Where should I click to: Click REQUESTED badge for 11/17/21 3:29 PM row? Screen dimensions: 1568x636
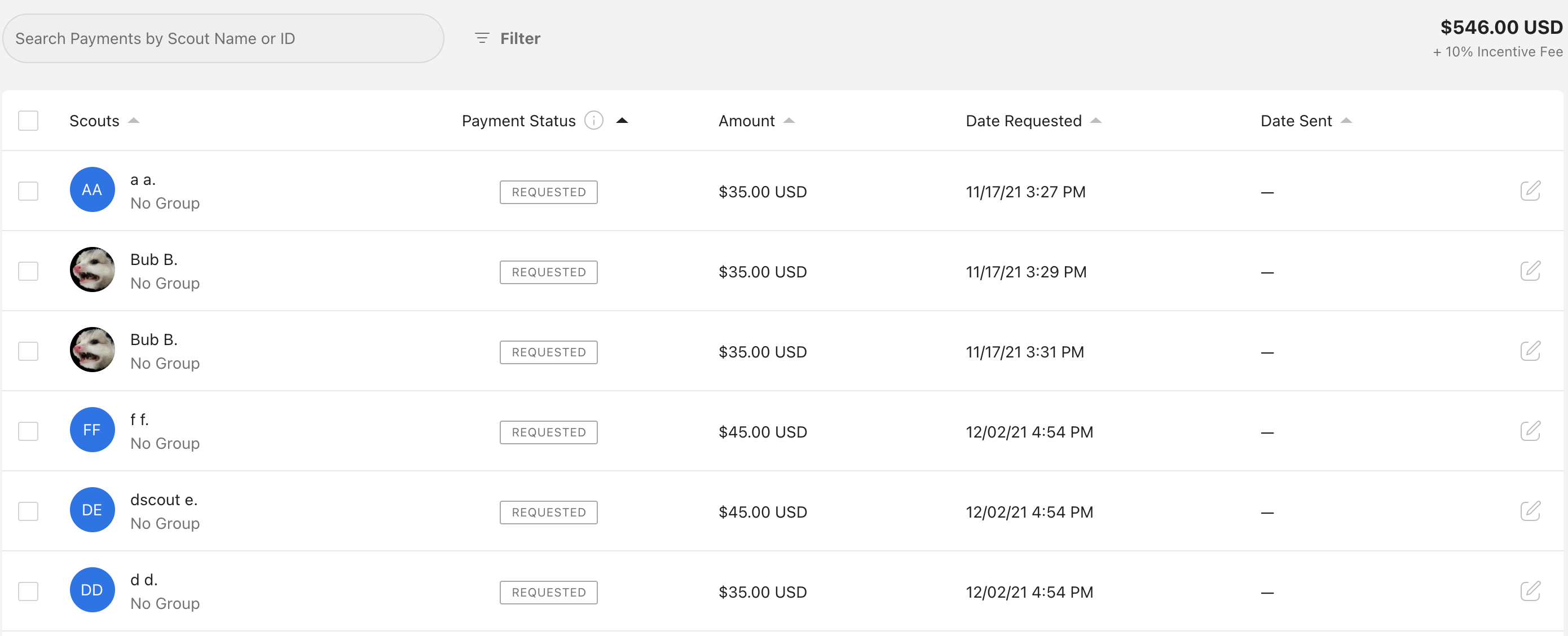coord(548,272)
